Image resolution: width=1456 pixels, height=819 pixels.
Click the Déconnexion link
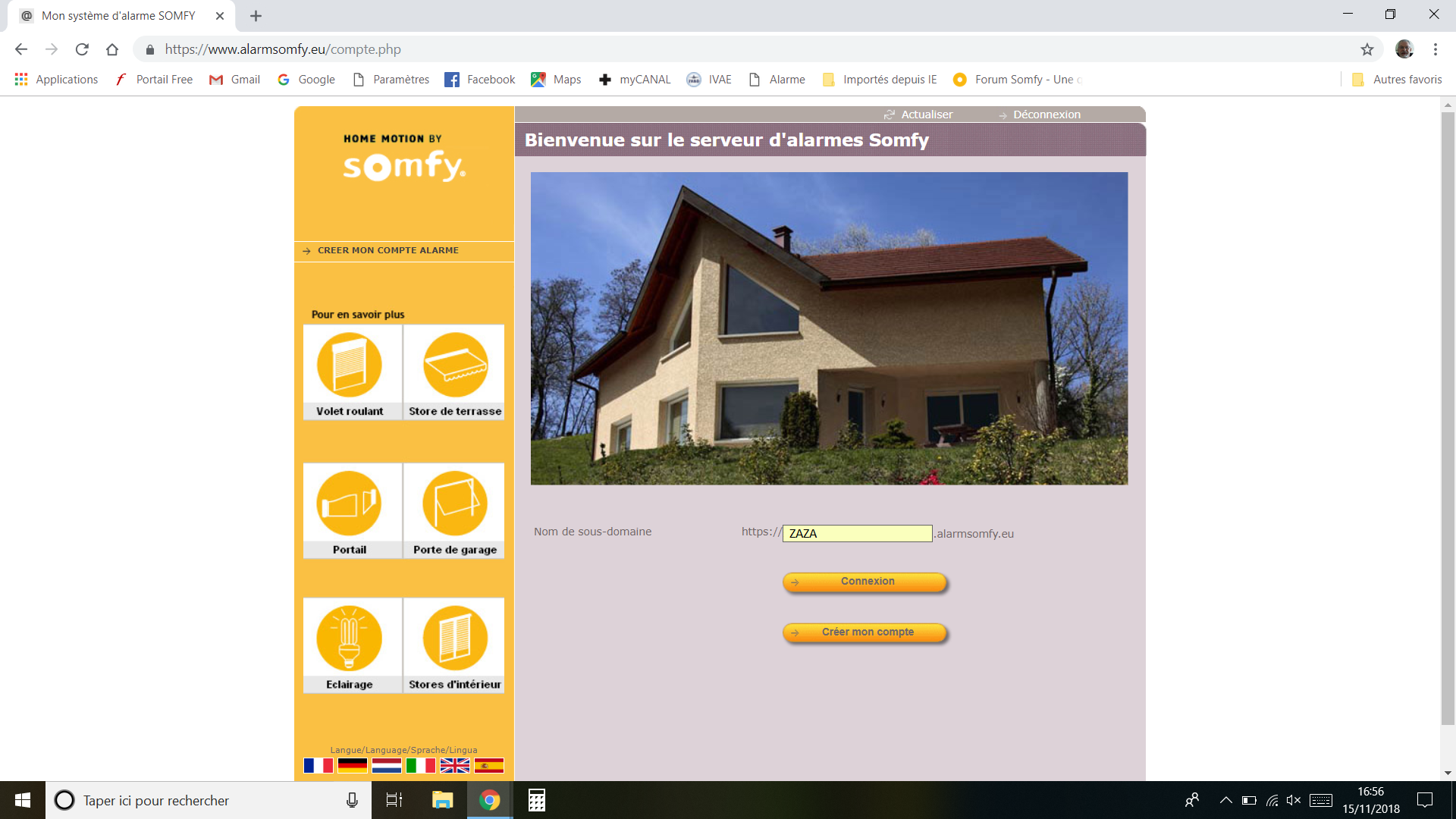click(1046, 115)
